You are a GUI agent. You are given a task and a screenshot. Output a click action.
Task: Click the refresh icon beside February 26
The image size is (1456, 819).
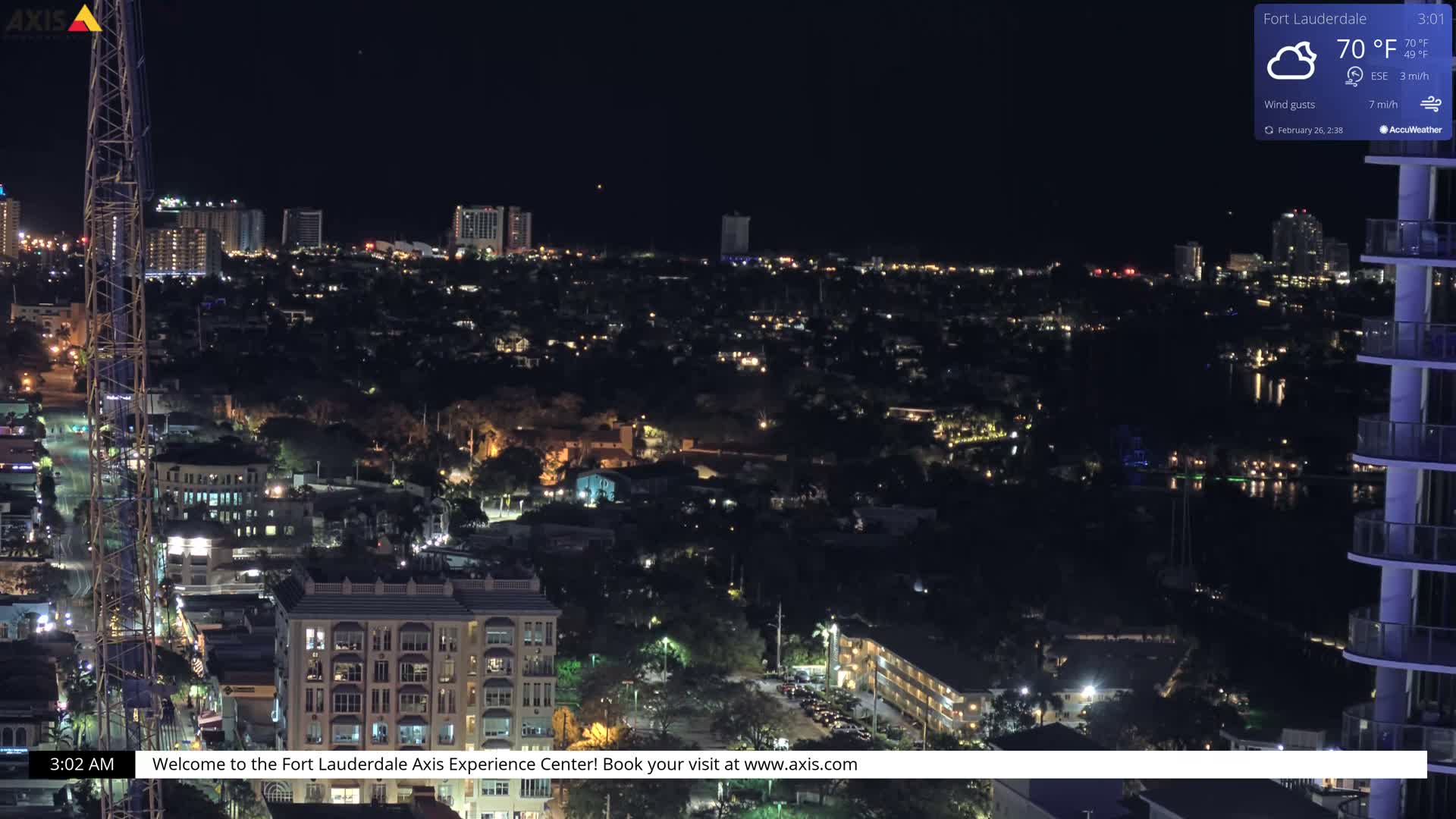click(1269, 130)
